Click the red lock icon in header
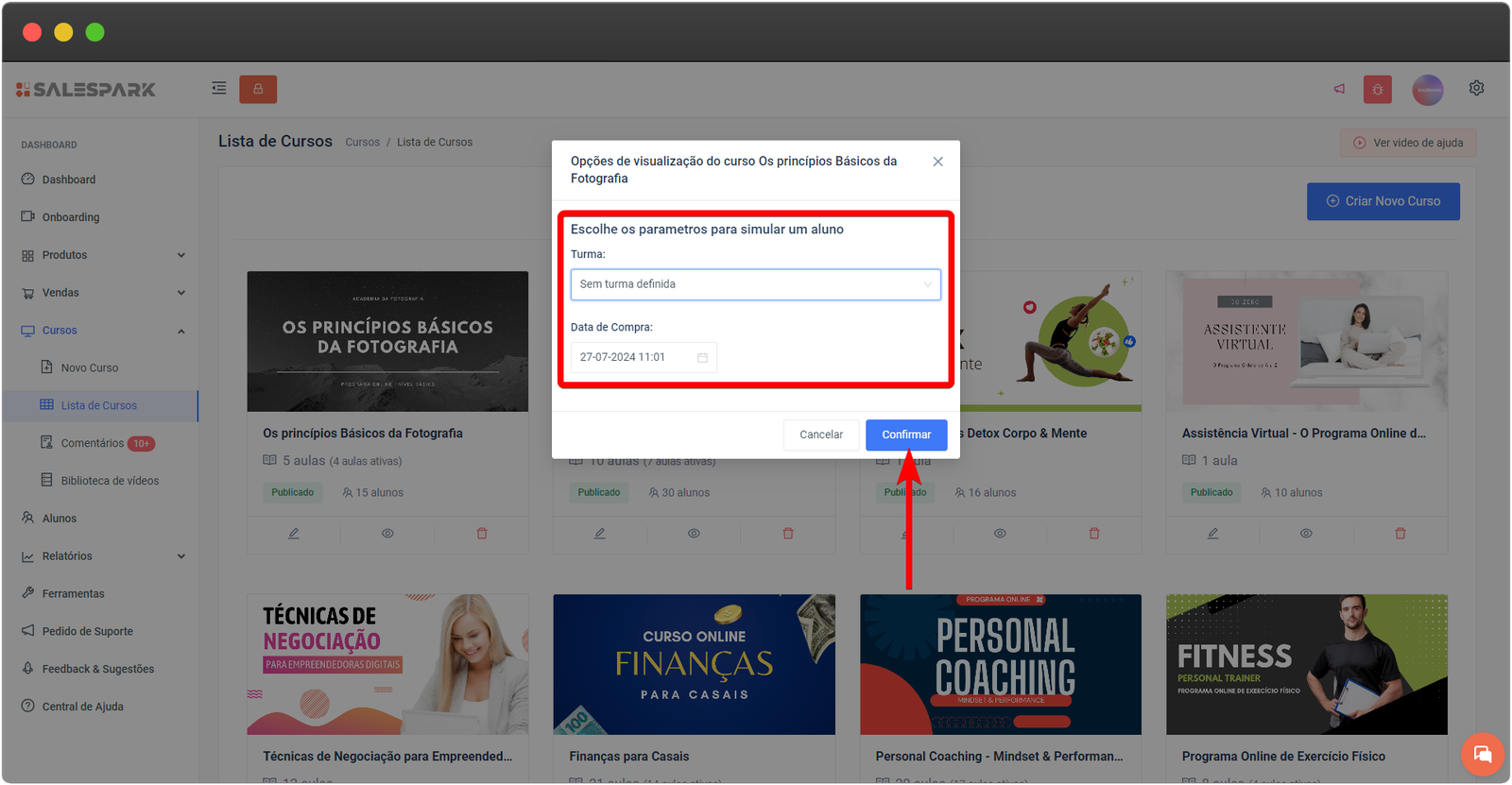 point(258,89)
